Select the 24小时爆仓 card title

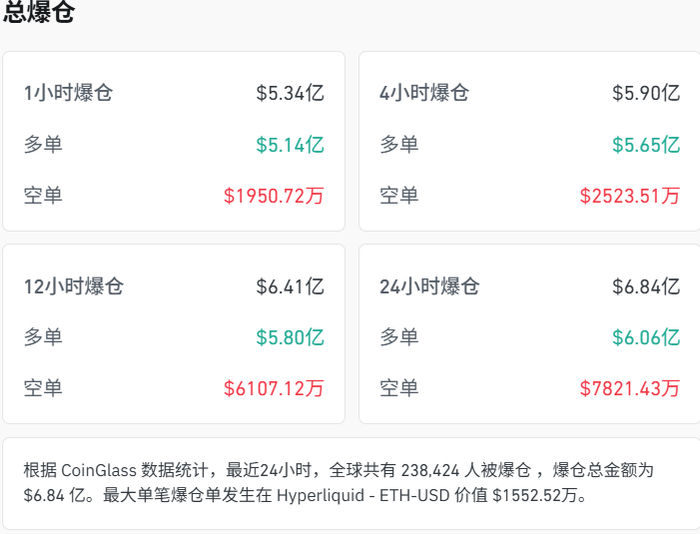[430, 287]
